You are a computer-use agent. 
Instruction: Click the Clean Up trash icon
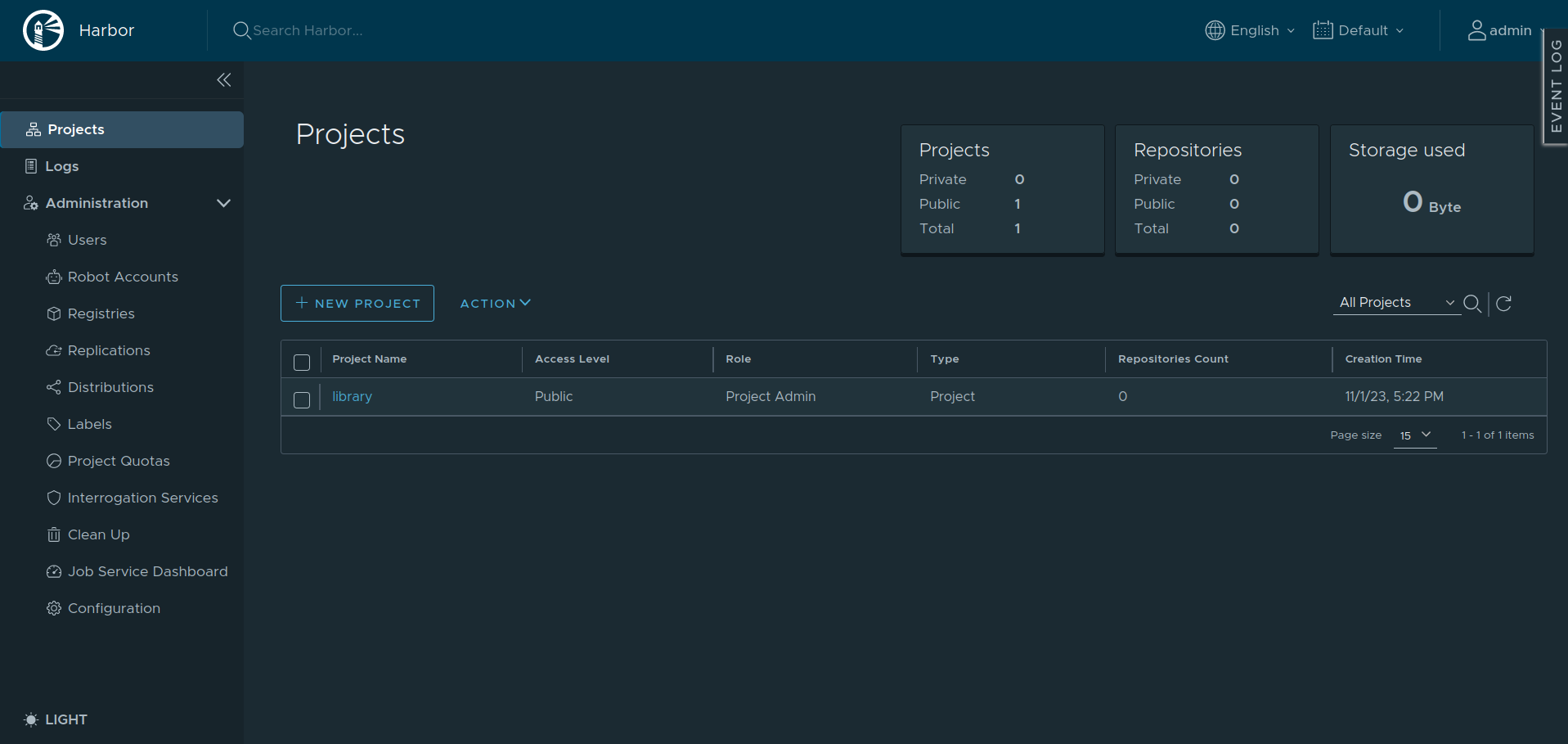pos(54,534)
